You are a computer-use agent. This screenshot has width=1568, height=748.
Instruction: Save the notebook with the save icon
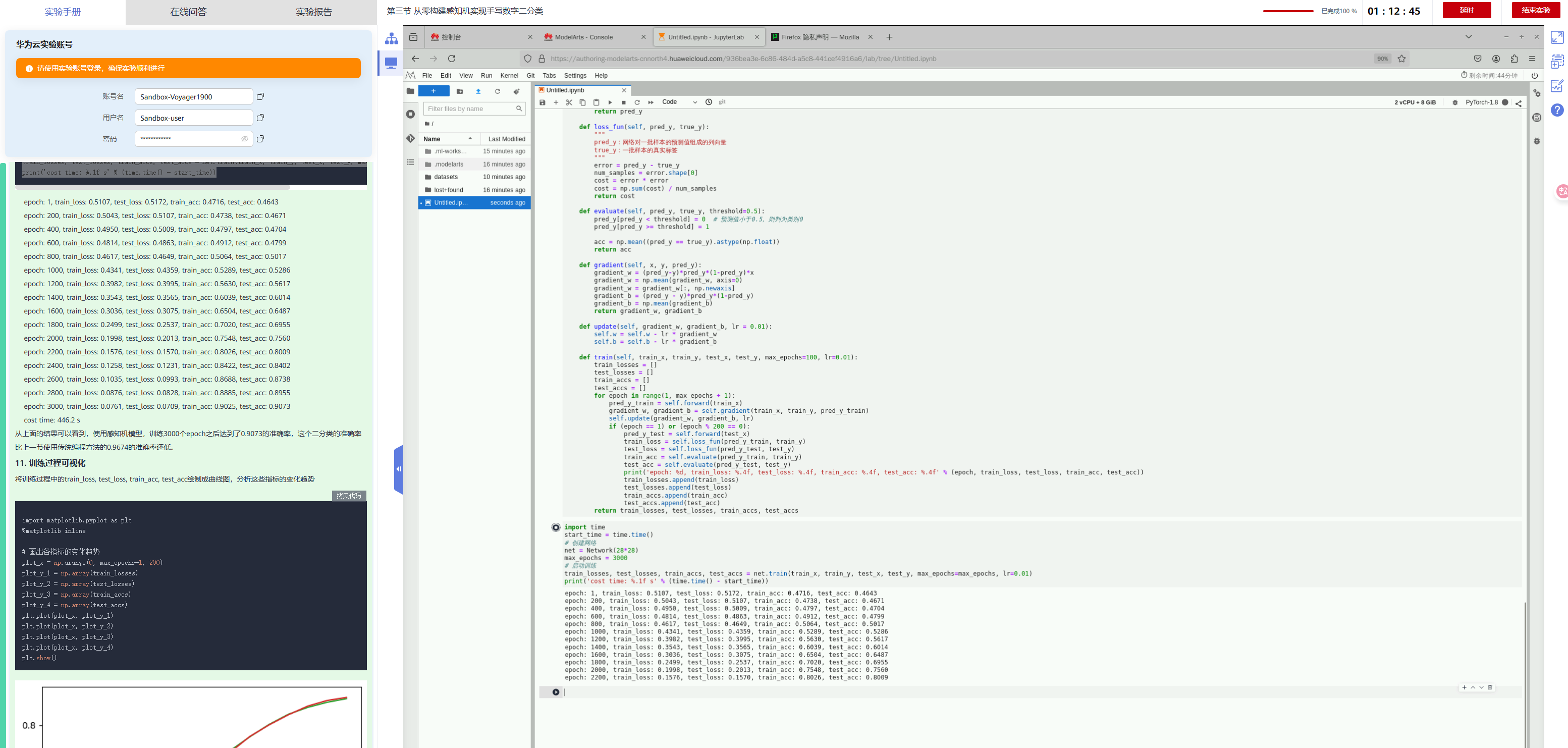pyautogui.click(x=542, y=102)
